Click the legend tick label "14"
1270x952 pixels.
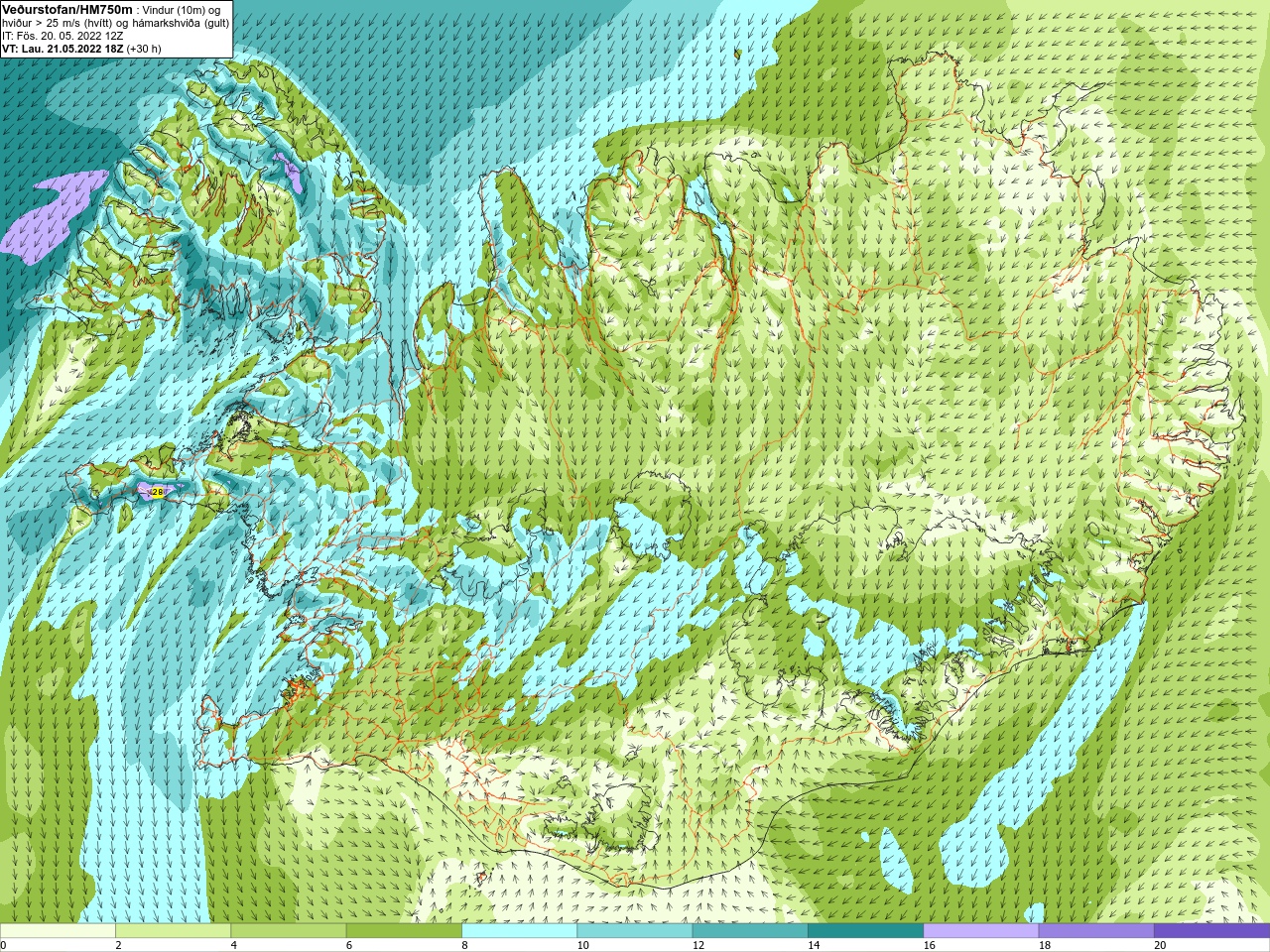(x=814, y=945)
